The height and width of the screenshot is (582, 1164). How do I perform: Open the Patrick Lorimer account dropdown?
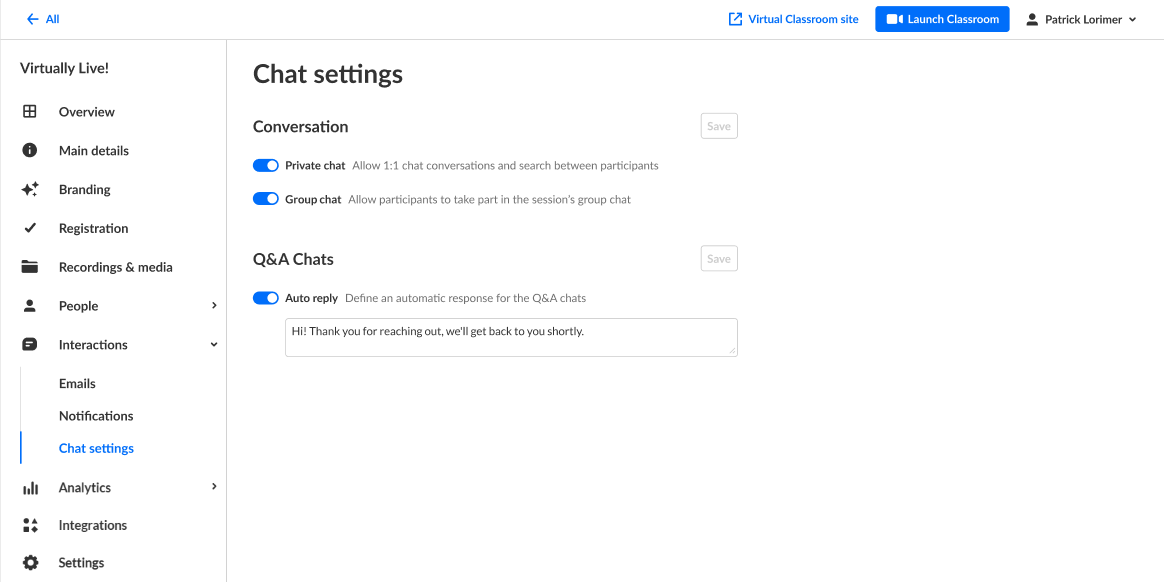click(1082, 19)
